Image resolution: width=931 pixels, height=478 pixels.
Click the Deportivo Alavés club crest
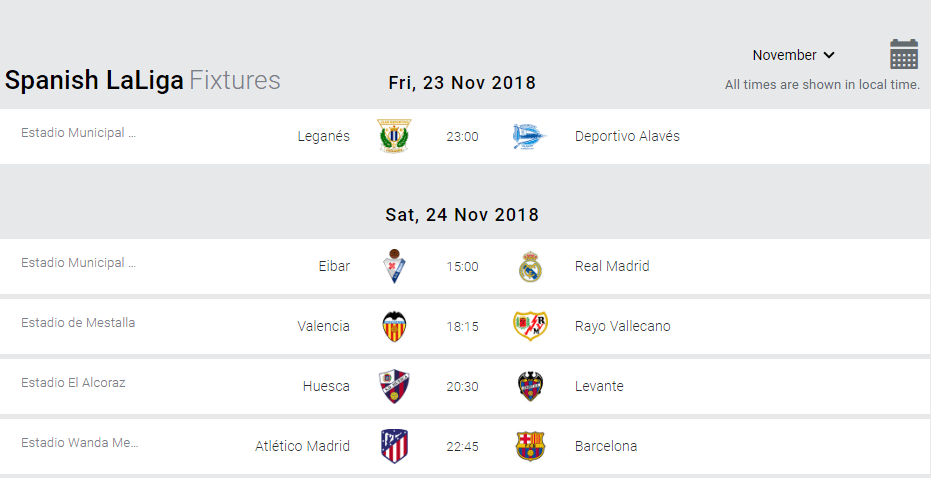529,137
